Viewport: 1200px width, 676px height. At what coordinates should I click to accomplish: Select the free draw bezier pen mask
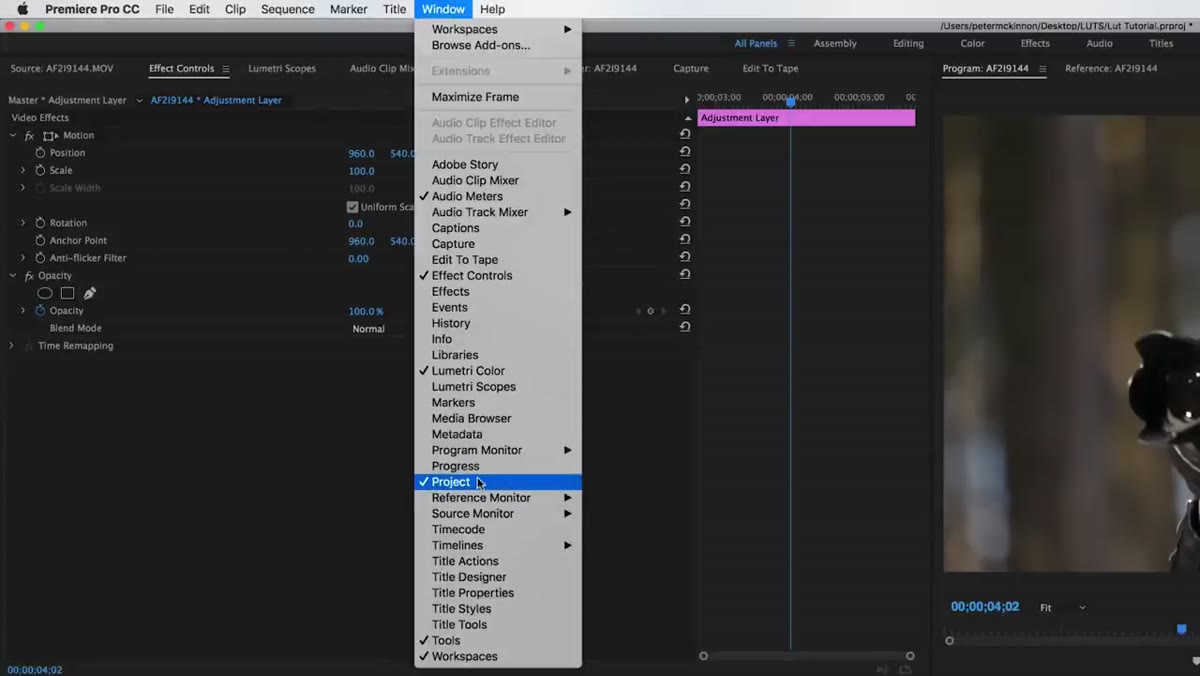click(90, 293)
